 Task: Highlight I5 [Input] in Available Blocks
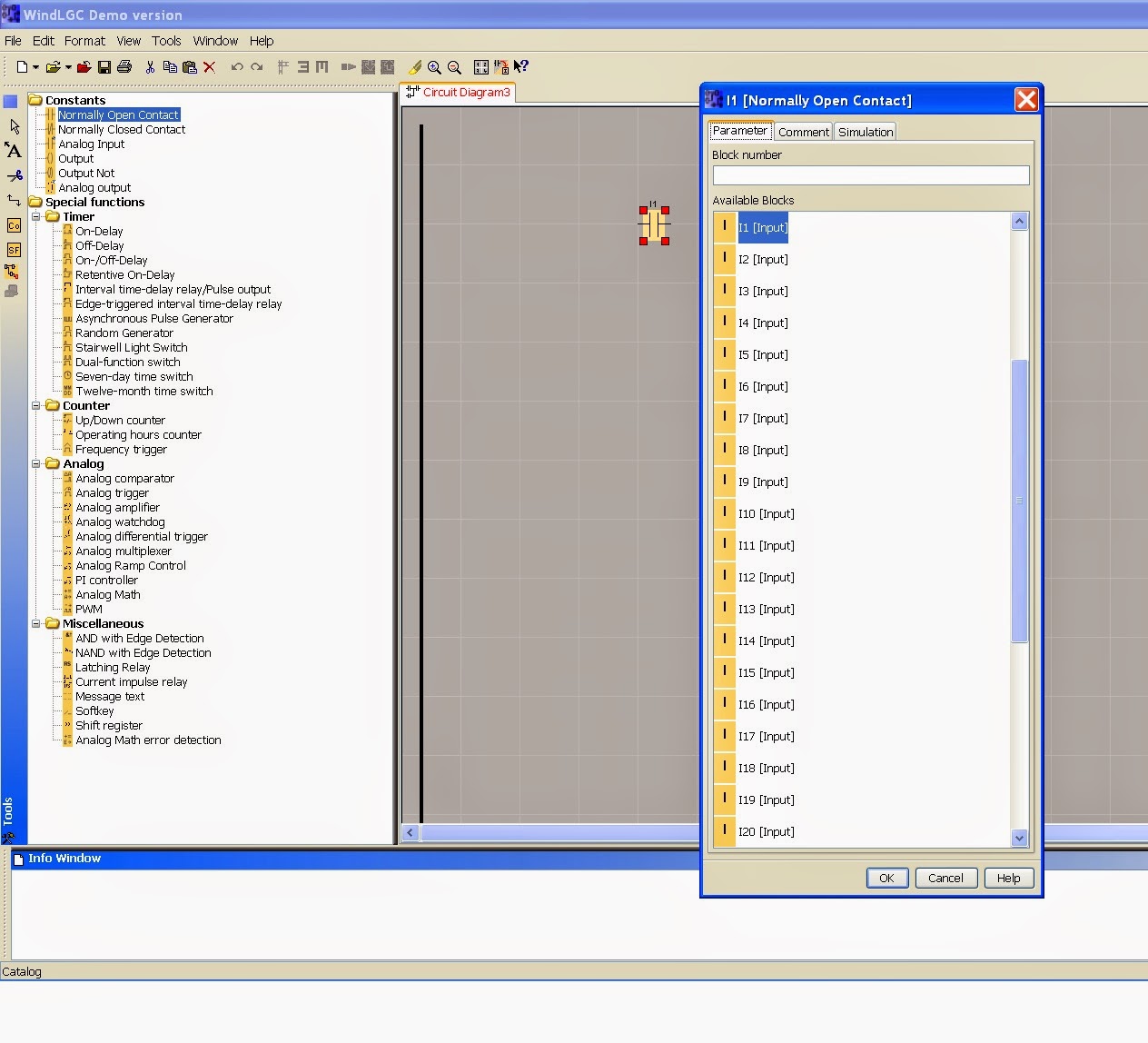[x=763, y=354]
